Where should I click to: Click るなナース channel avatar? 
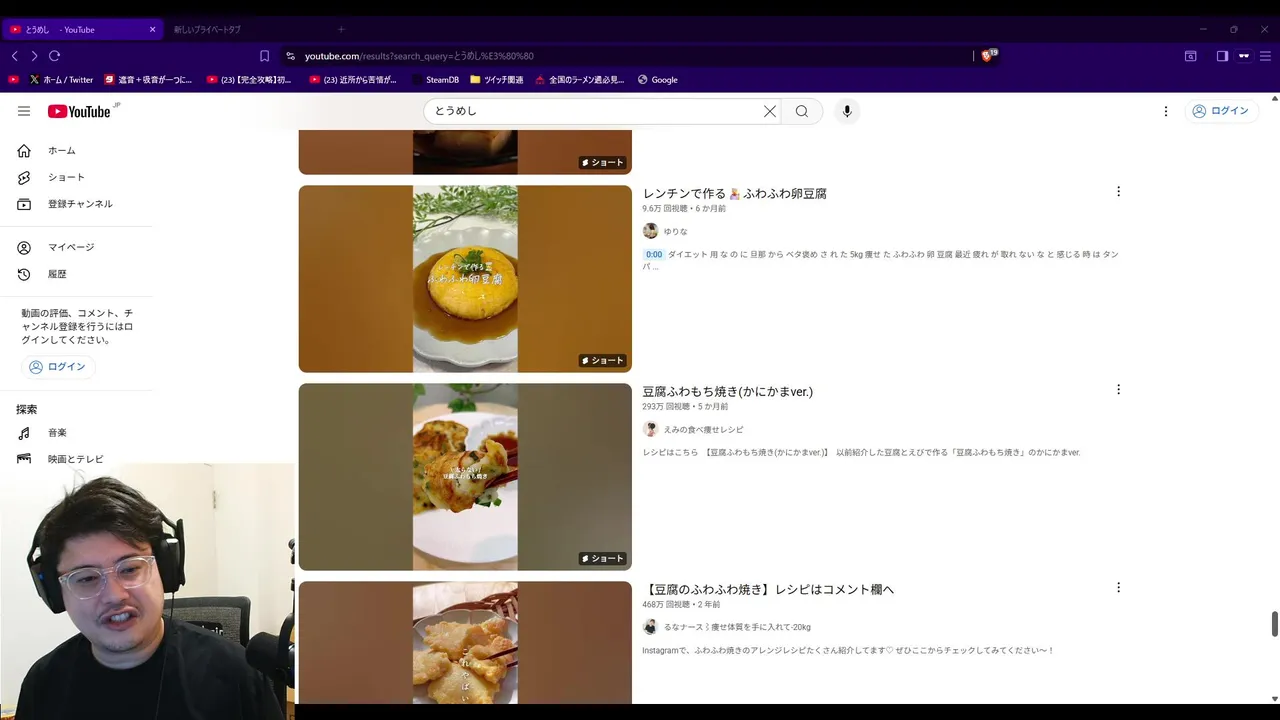coord(650,627)
